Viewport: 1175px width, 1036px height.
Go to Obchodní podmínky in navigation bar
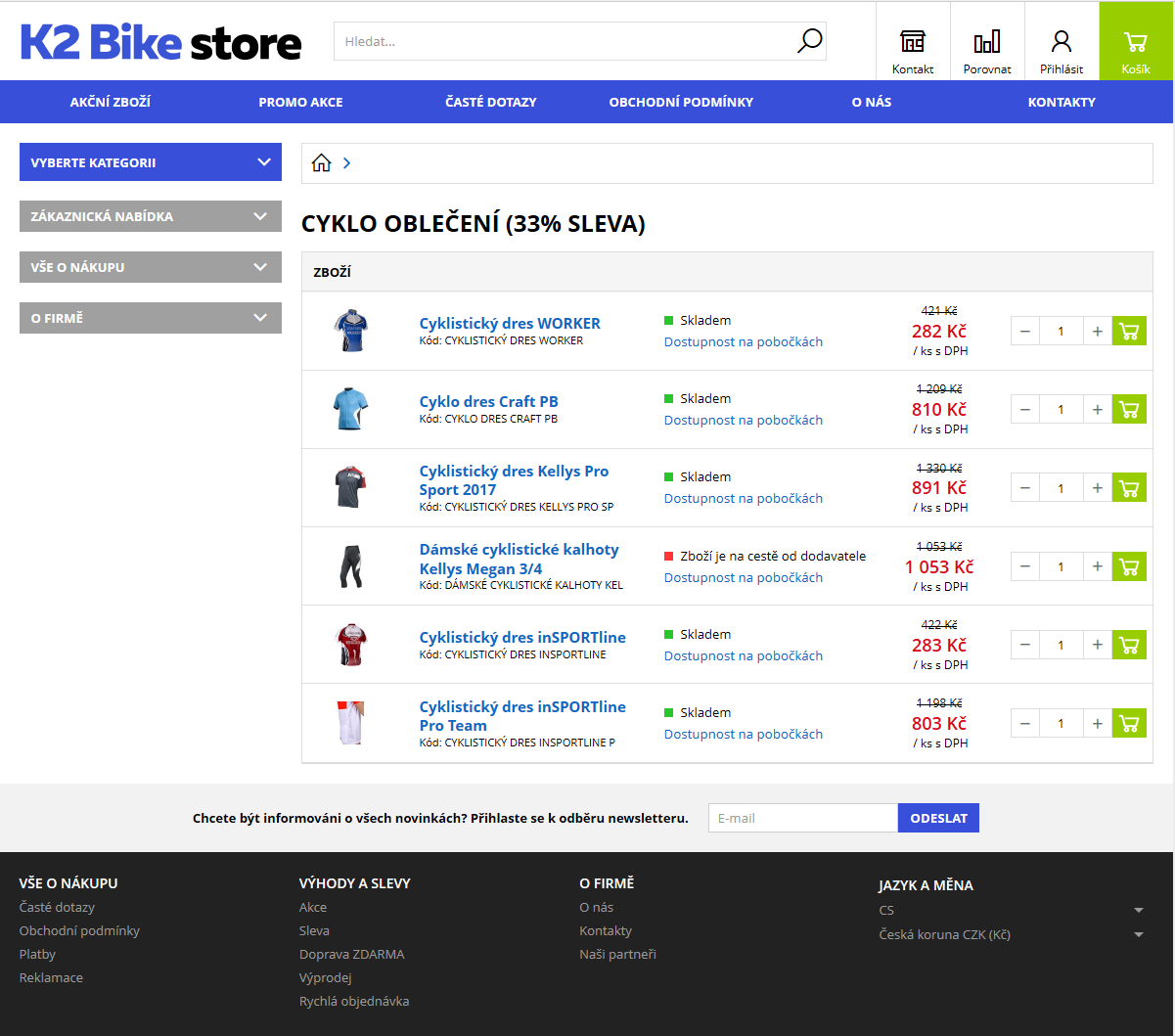click(x=681, y=102)
